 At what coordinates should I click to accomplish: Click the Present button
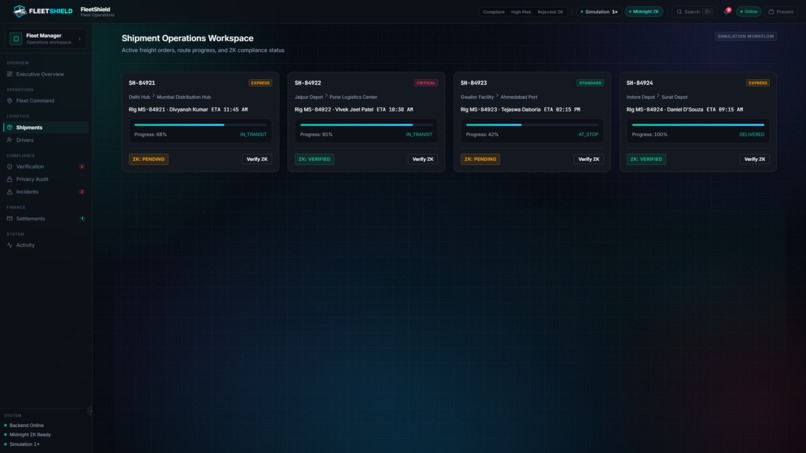pyautogui.click(x=781, y=11)
